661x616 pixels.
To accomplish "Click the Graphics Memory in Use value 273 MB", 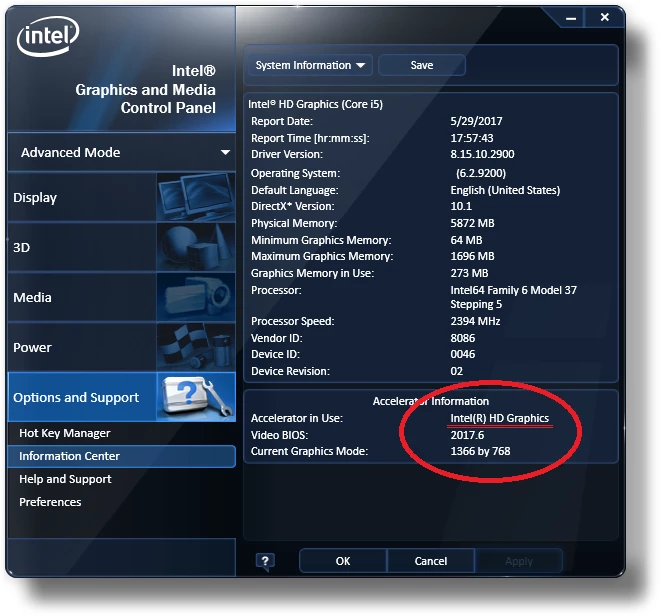I will tap(469, 273).
